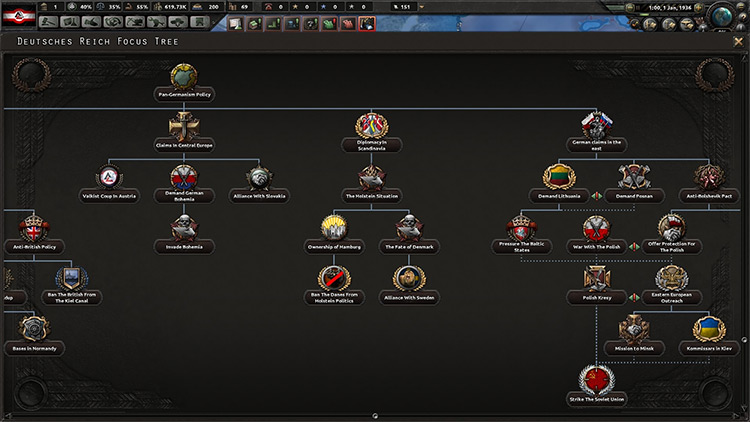The height and width of the screenshot is (422, 750).
Task: Open the Recruit and Deploy tank menu
Action: coord(178,22)
